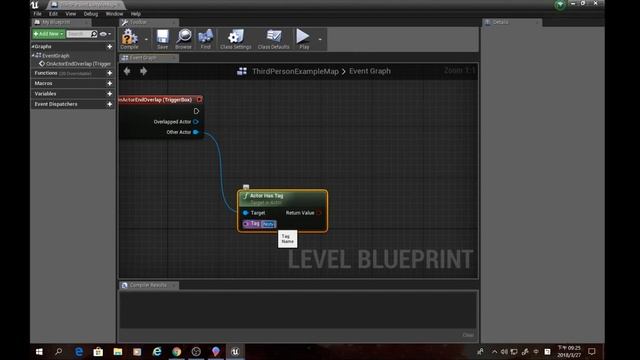Open File Explorer from taskbar
This screenshot has height=360, width=640.
[x=118, y=351]
